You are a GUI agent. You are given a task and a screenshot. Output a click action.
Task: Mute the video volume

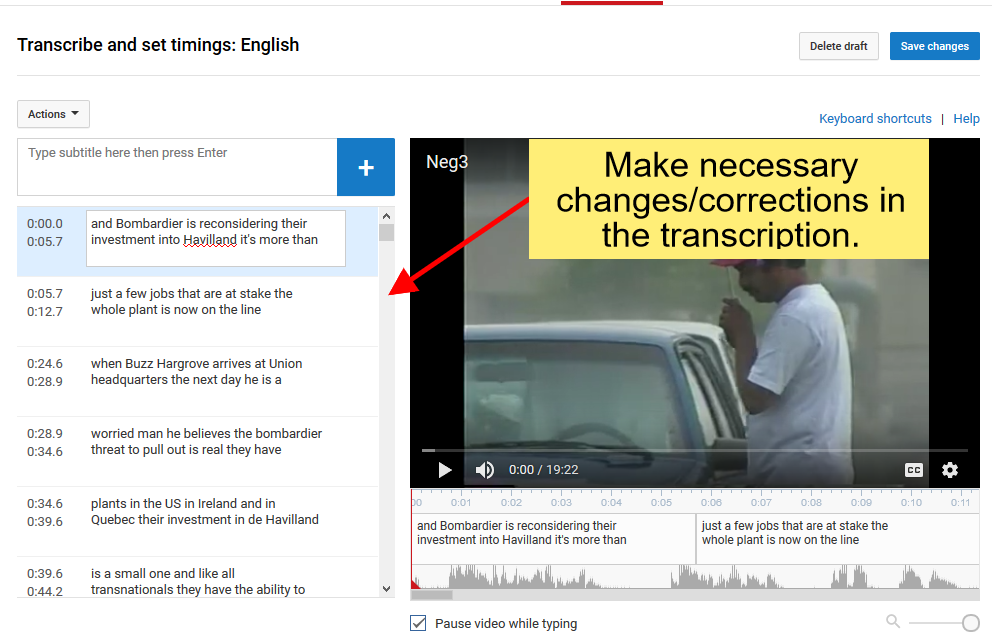485,470
